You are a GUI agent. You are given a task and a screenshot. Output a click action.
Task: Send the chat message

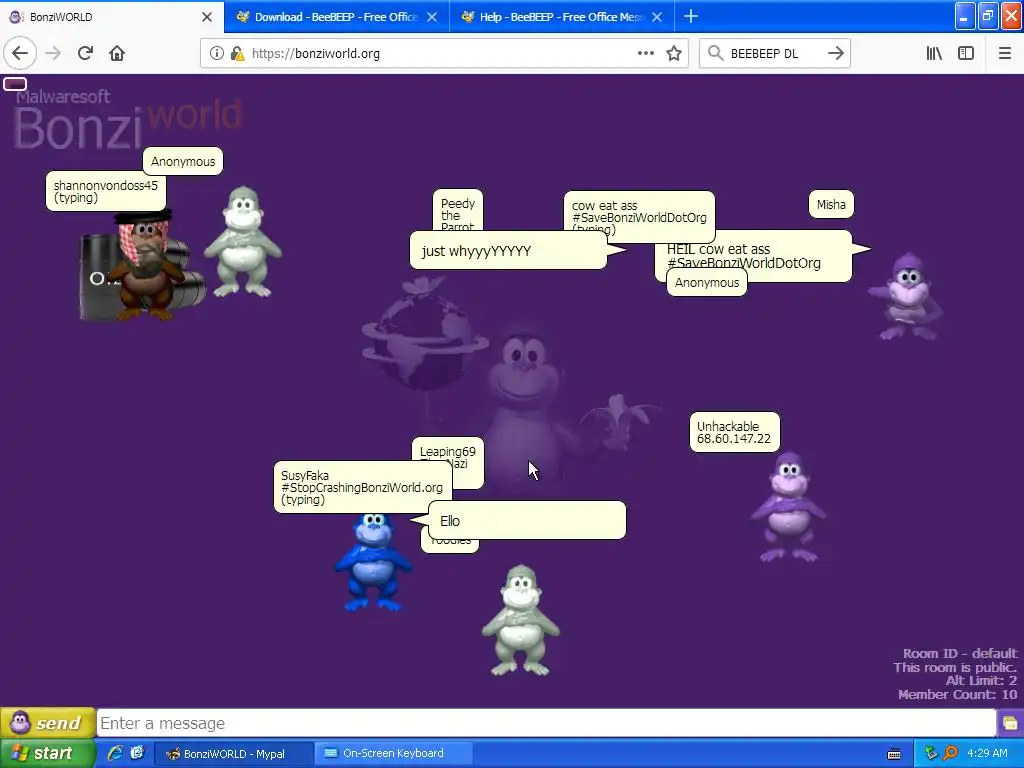tap(48, 723)
